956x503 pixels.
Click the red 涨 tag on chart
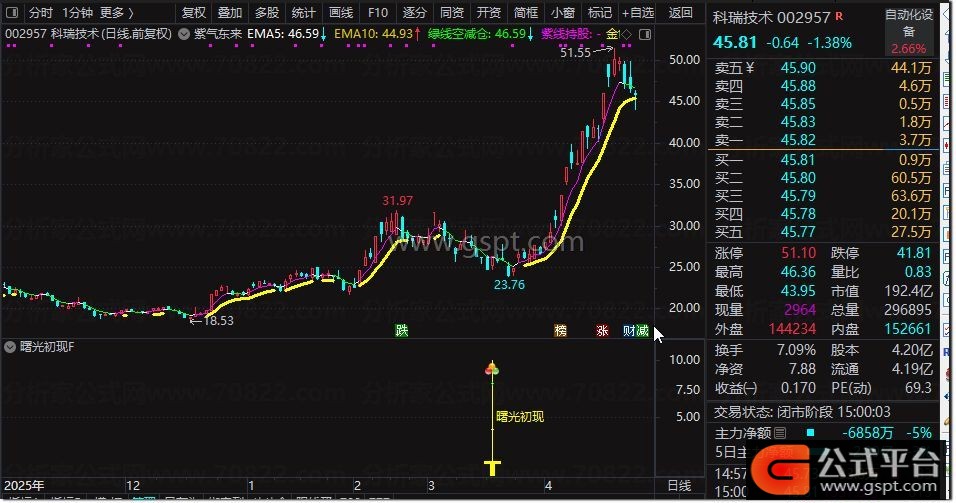pos(602,330)
